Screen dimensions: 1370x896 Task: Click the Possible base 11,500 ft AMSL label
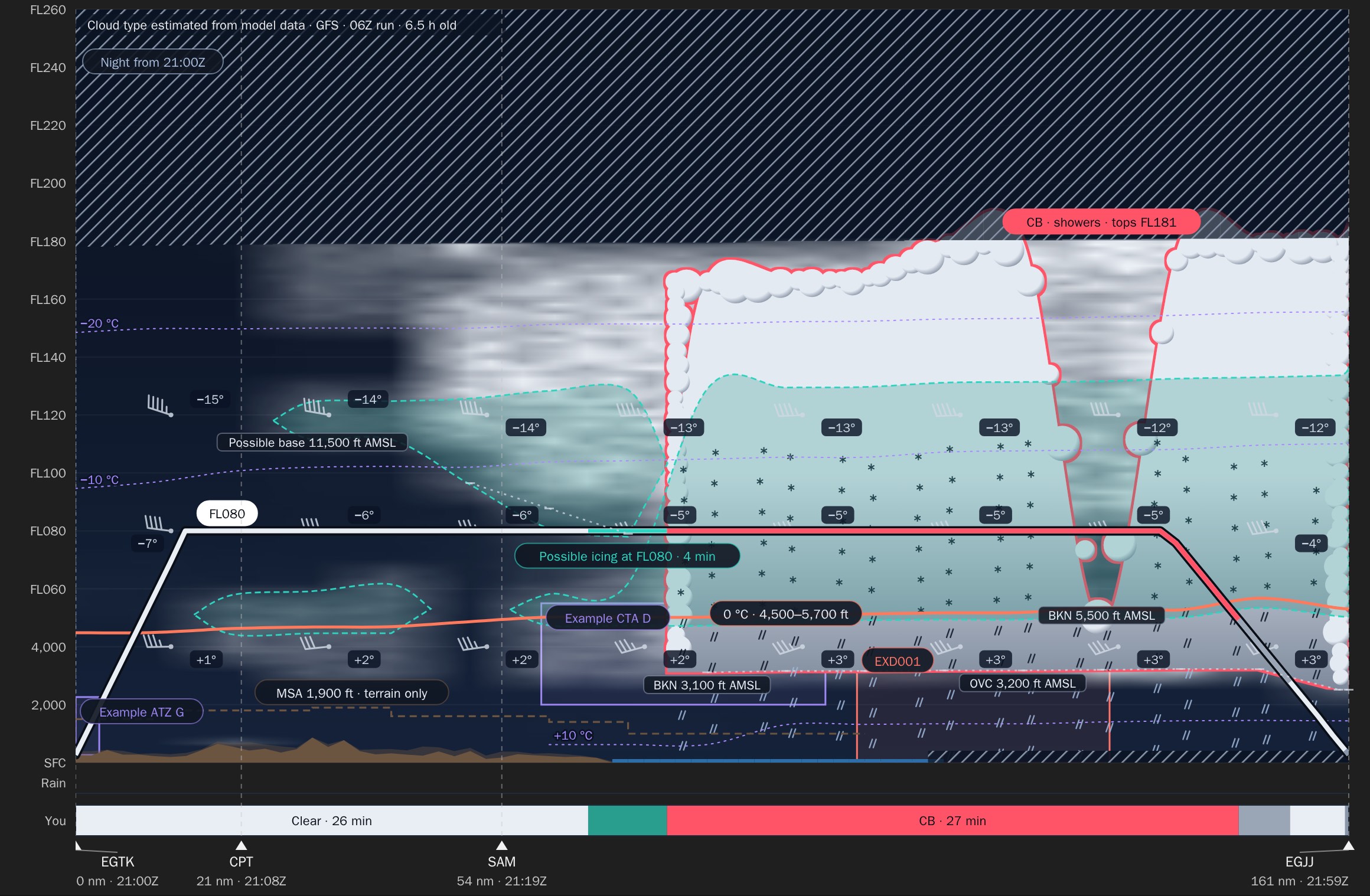(x=312, y=443)
